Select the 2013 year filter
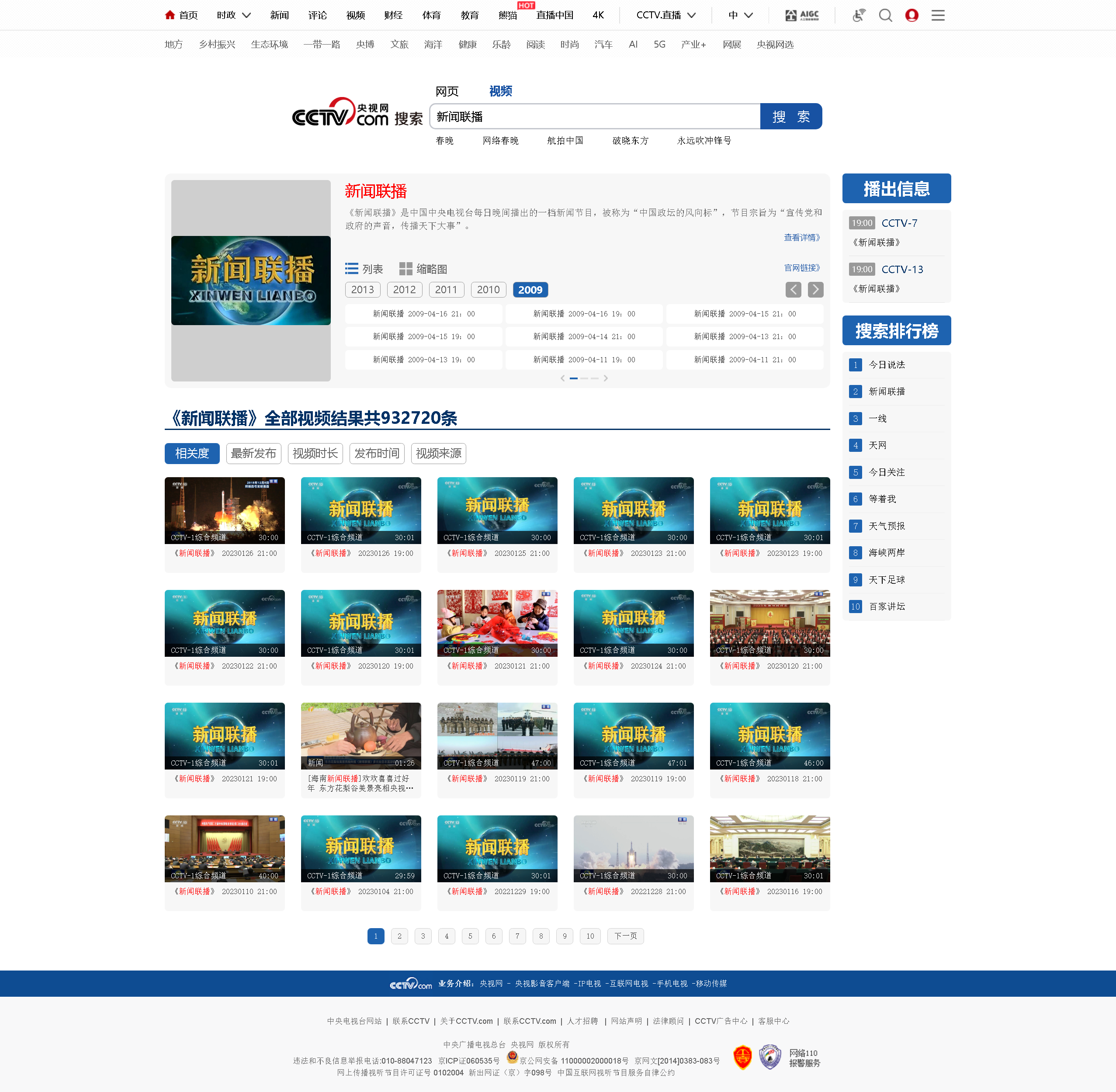Image resolution: width=1116 pixels, height=1092 pixels. click(362, 290)
